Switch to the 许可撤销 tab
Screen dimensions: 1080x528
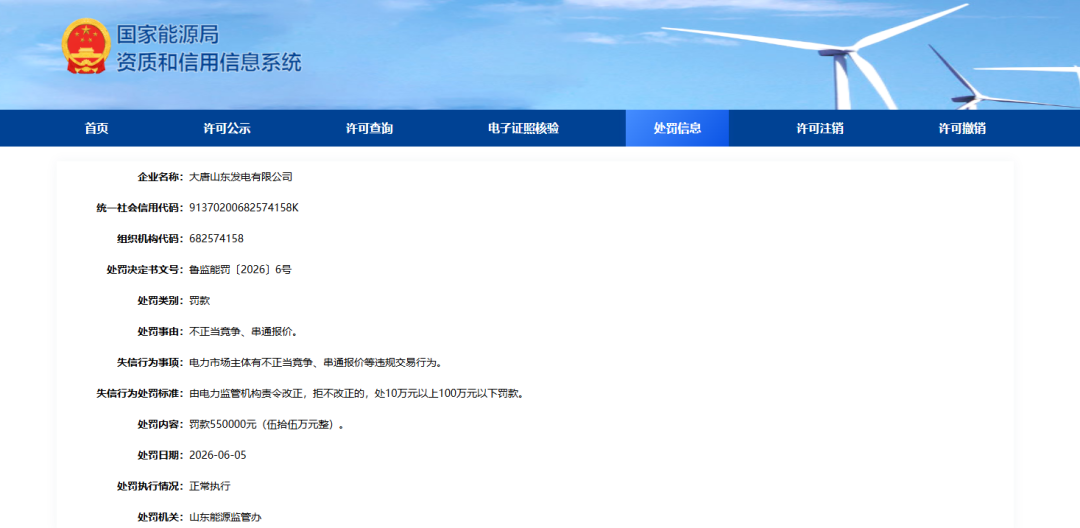pyautogui.click(x=962, y=128)
